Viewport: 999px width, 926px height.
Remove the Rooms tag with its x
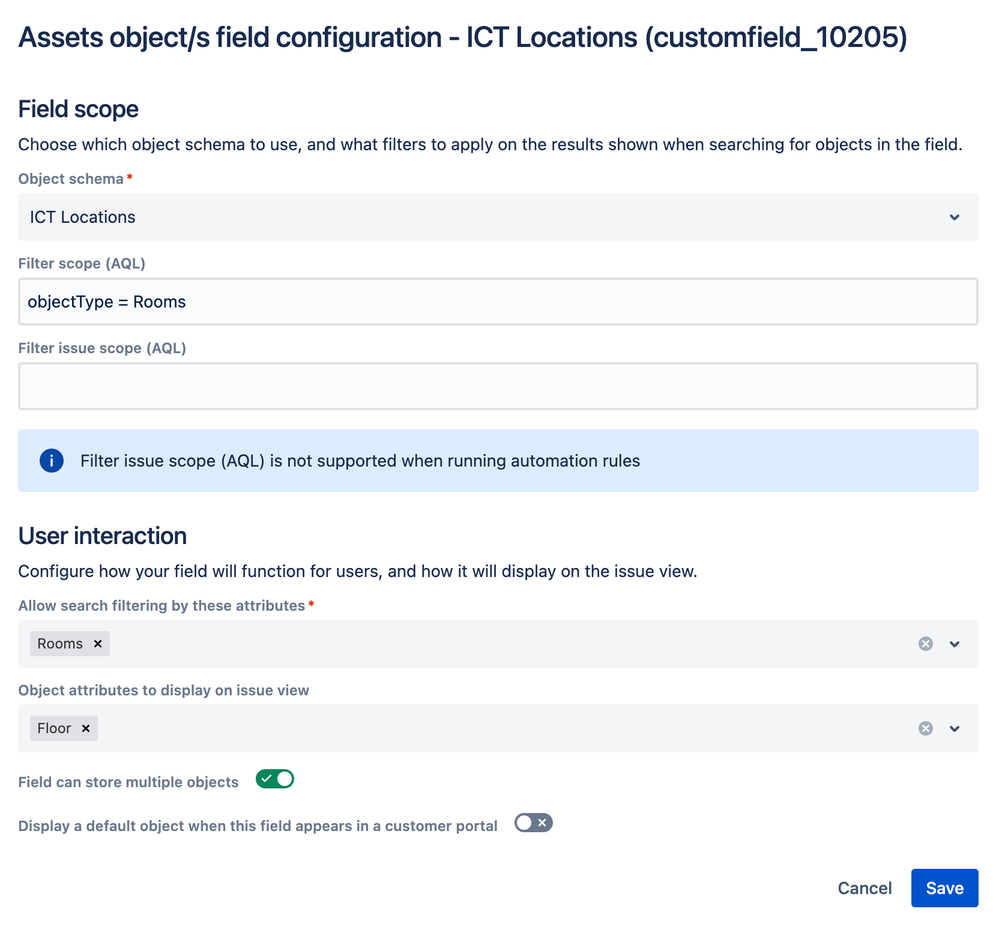[98, 644]
